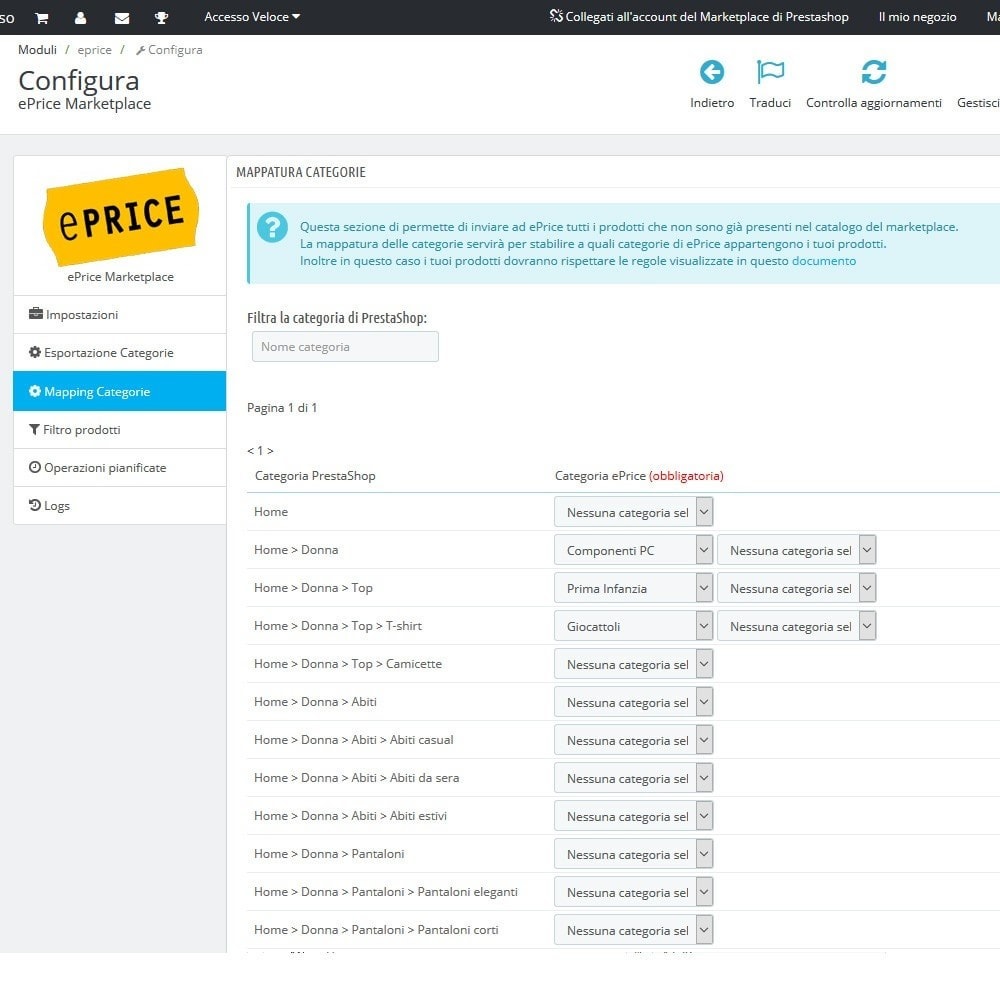Open the trophy icon in top bar
This screenshot has height=1000, width=1000.
pyautogui.click(x=161, y=18)
